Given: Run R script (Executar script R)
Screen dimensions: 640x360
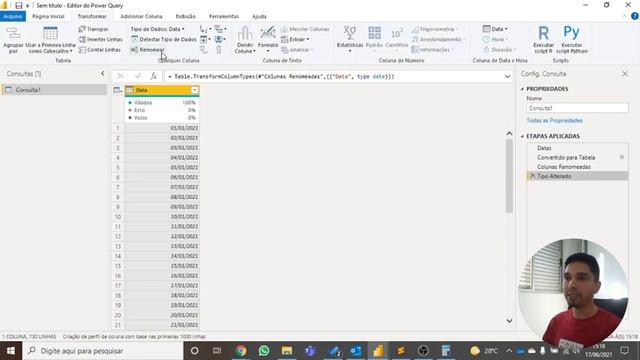Looking at the screenshot, I should pyautogui.click(x=543, y=40).
